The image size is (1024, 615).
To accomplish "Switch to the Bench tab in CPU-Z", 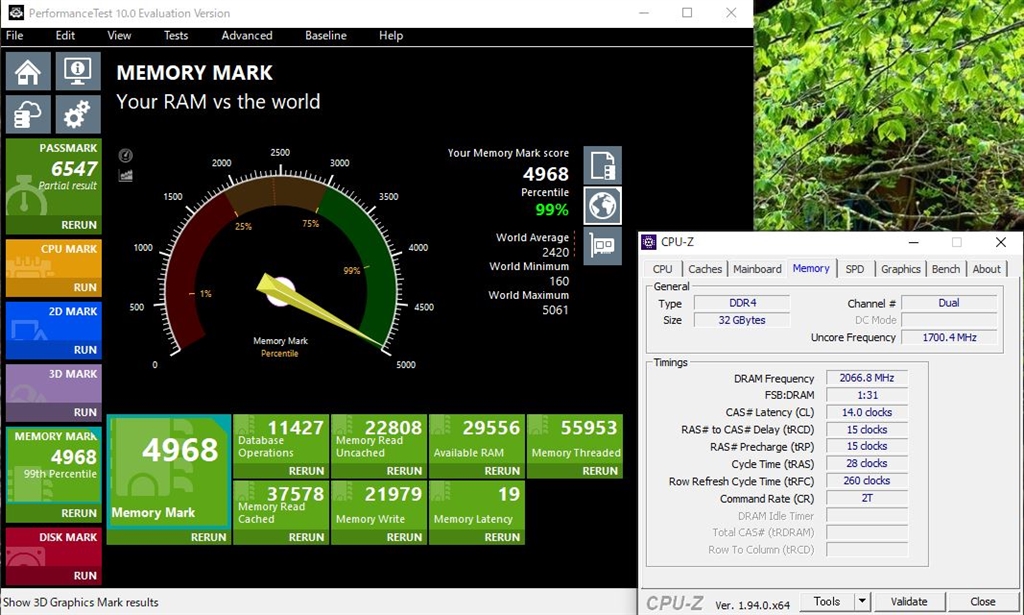I will (x=945, y=269).
